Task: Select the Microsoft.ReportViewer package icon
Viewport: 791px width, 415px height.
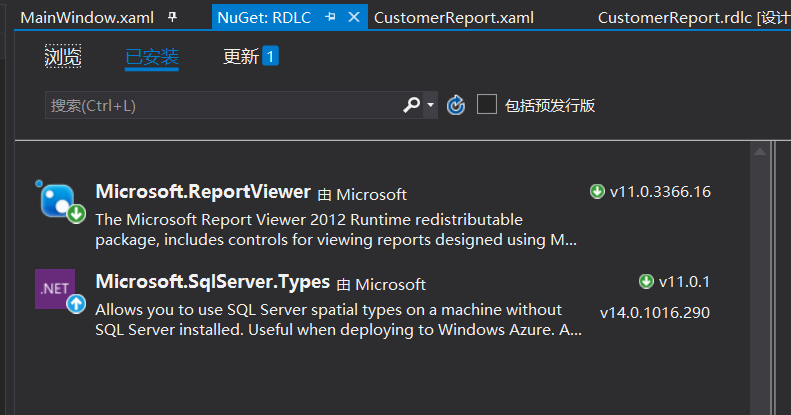Action: coord(60,201)
